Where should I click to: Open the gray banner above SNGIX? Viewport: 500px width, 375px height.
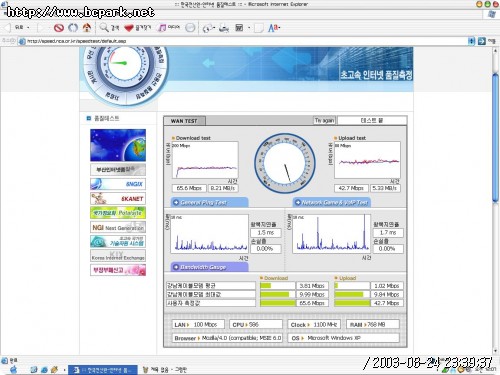click(118, 170)
